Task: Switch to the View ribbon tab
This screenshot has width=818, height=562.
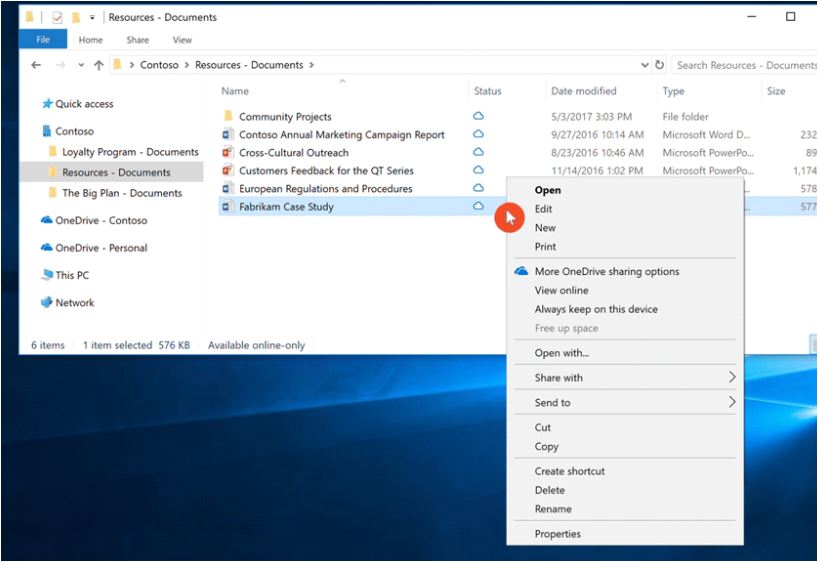Action: (182, 40)
